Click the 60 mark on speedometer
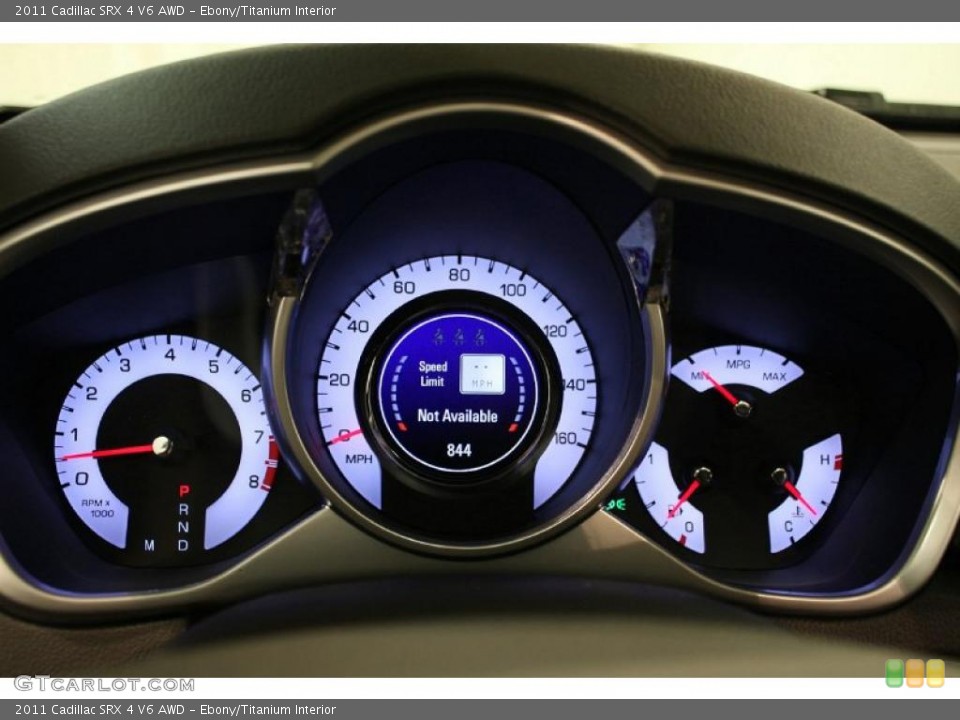Image resolution: width=960 pixels, height=720 pixels. point(403,287)
